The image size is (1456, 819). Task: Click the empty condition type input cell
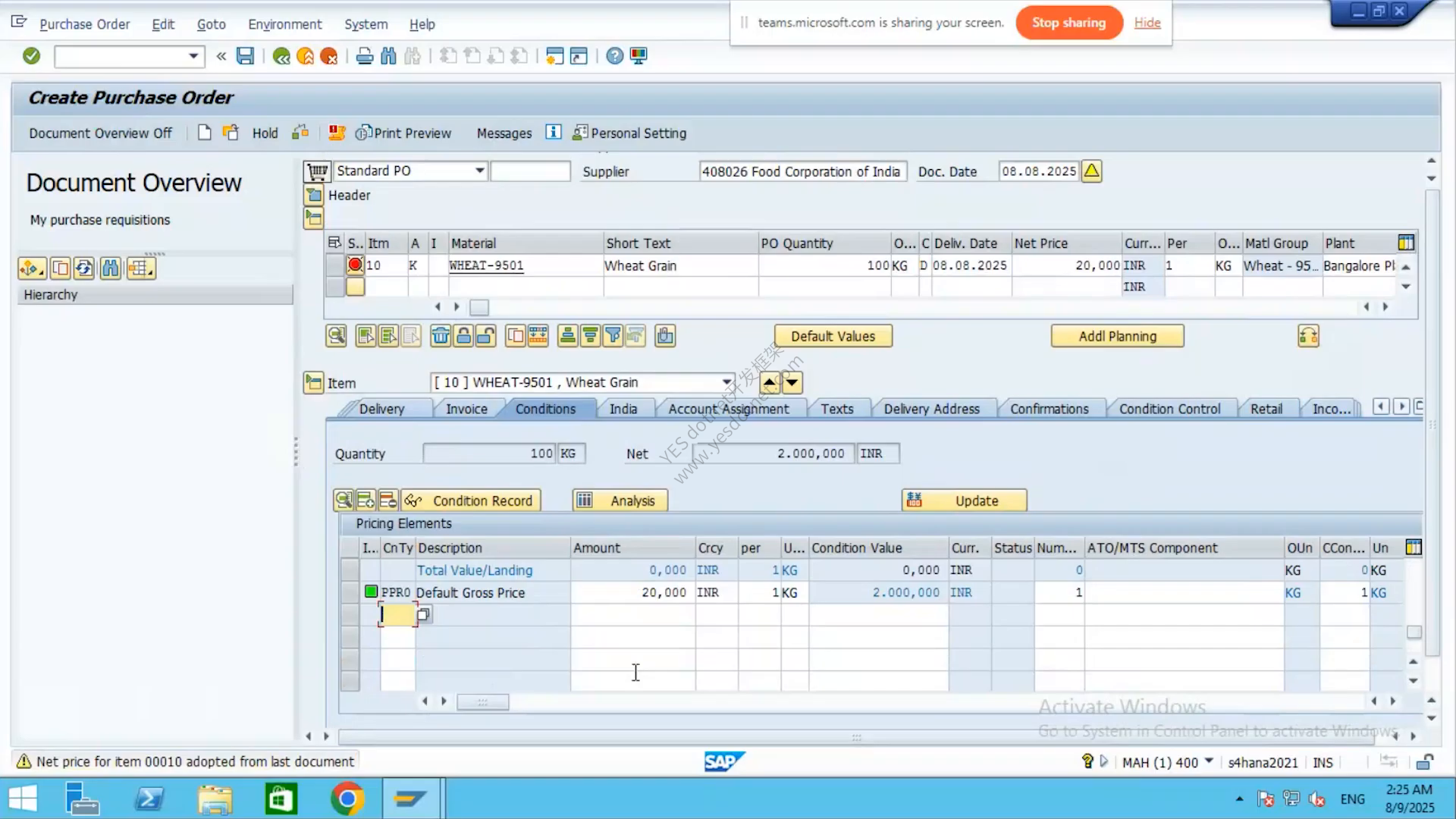[x=397, y=615]
